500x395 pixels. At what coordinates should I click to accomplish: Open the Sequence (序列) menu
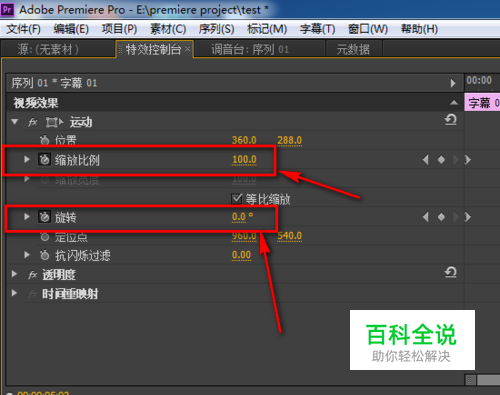(216, 29)
